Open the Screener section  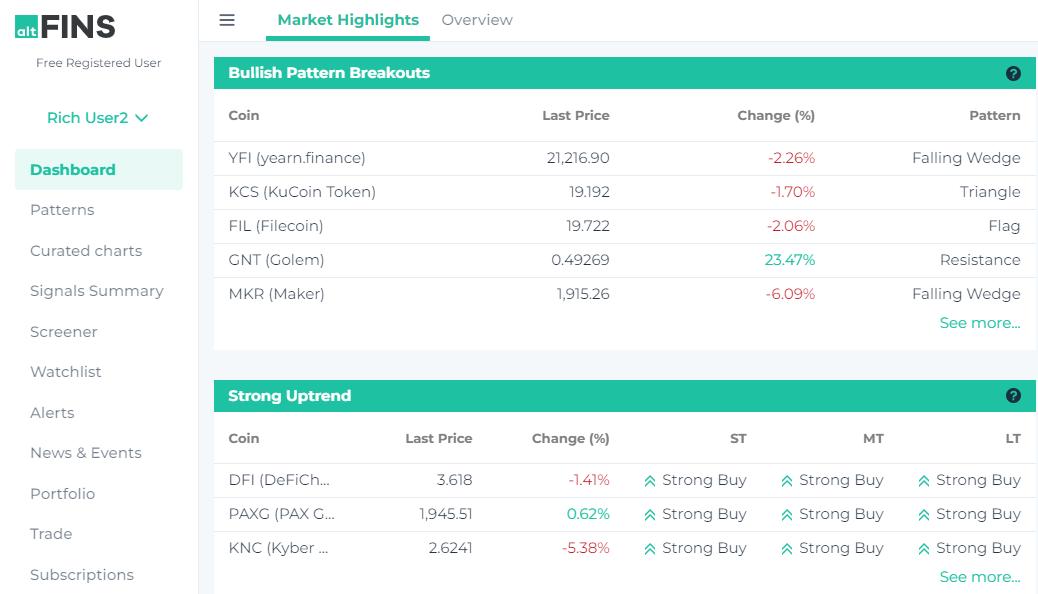pos(64,332)
